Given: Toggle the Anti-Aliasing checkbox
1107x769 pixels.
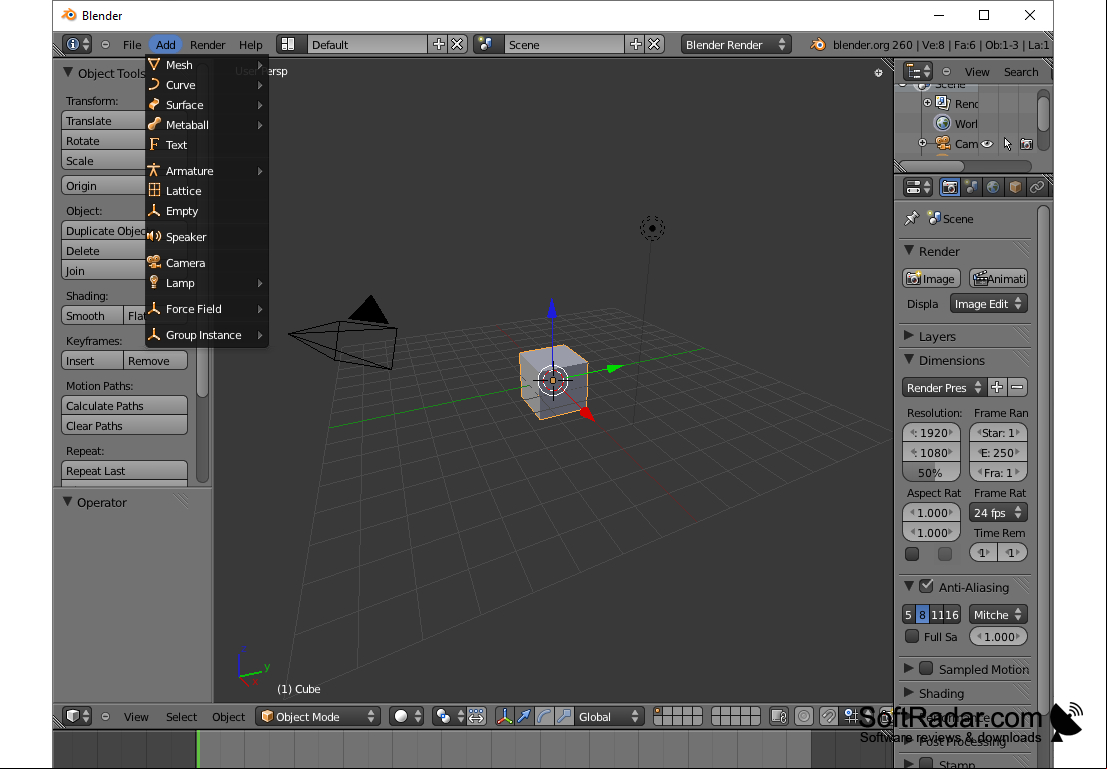Looking at the screenshot, I should (x=926, y=586).
